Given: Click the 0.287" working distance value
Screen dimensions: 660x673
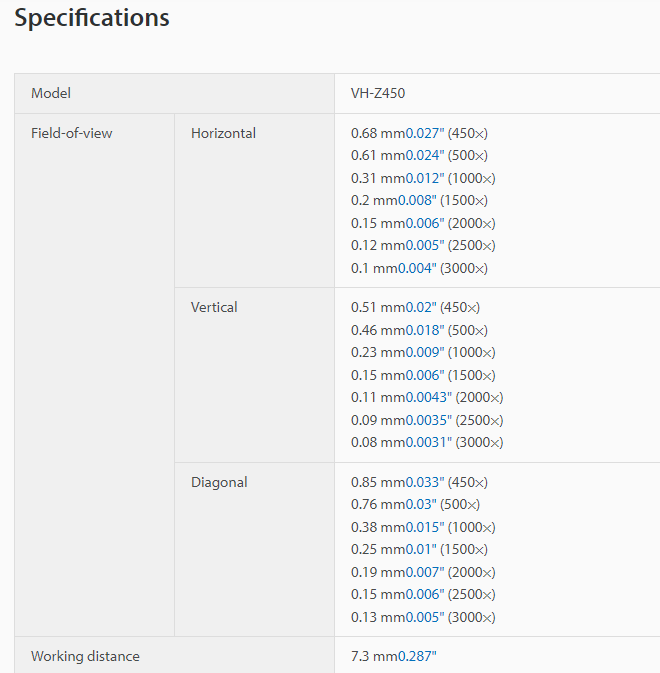Looking at the screenshot, I should click(x=417, y=656).
